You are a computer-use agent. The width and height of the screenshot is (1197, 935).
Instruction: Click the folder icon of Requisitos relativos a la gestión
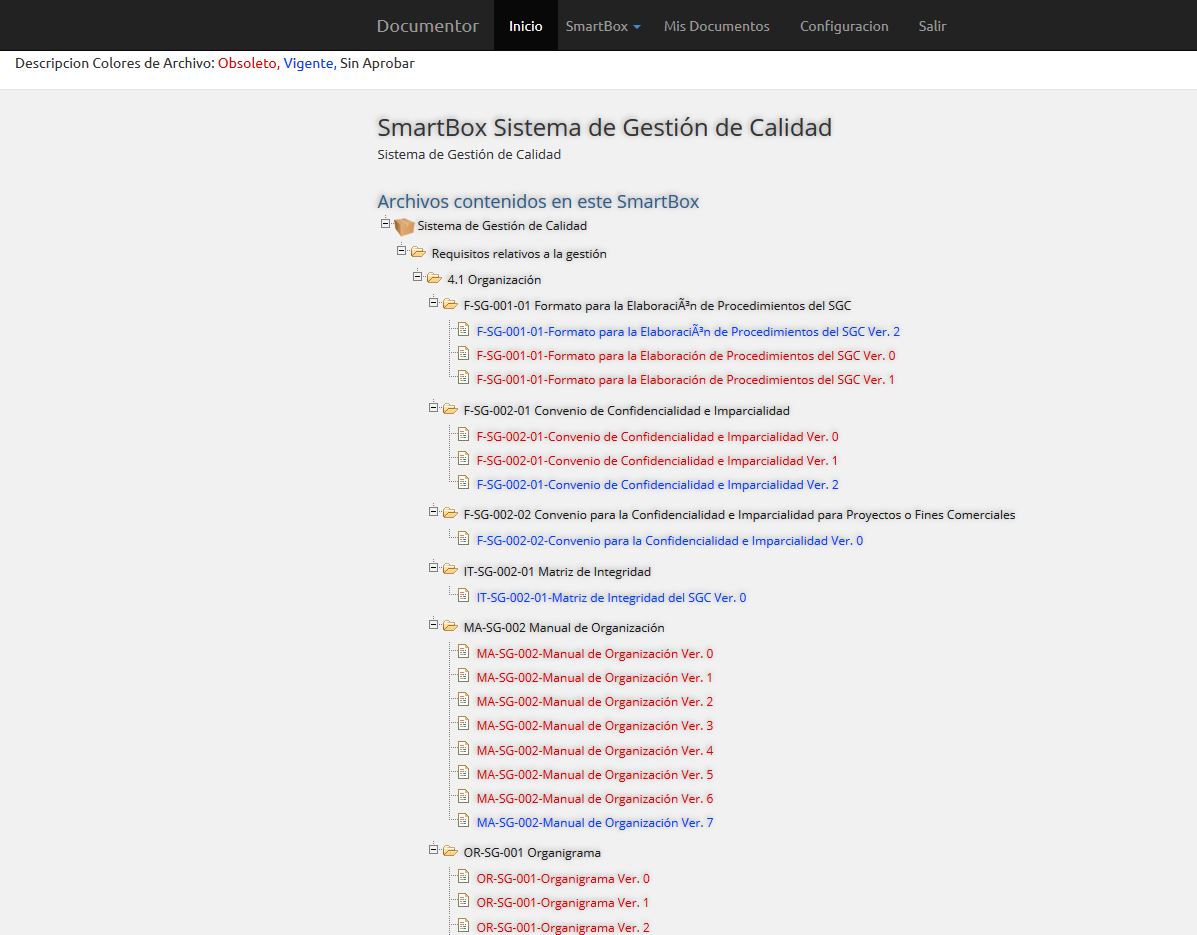[x=418, y=252]
